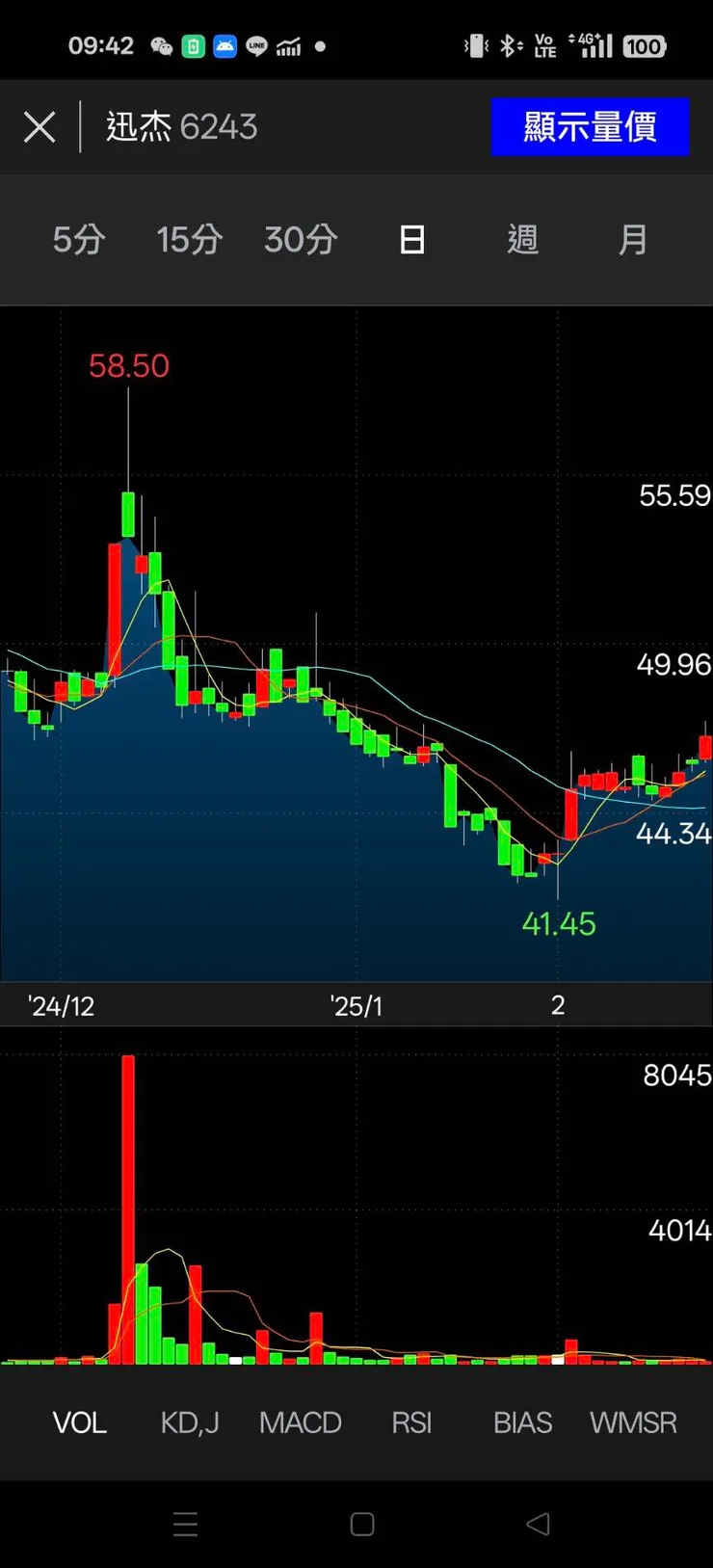Tap the battery 100 status icon
The image size is (713, 1568).
click(645, 46)
